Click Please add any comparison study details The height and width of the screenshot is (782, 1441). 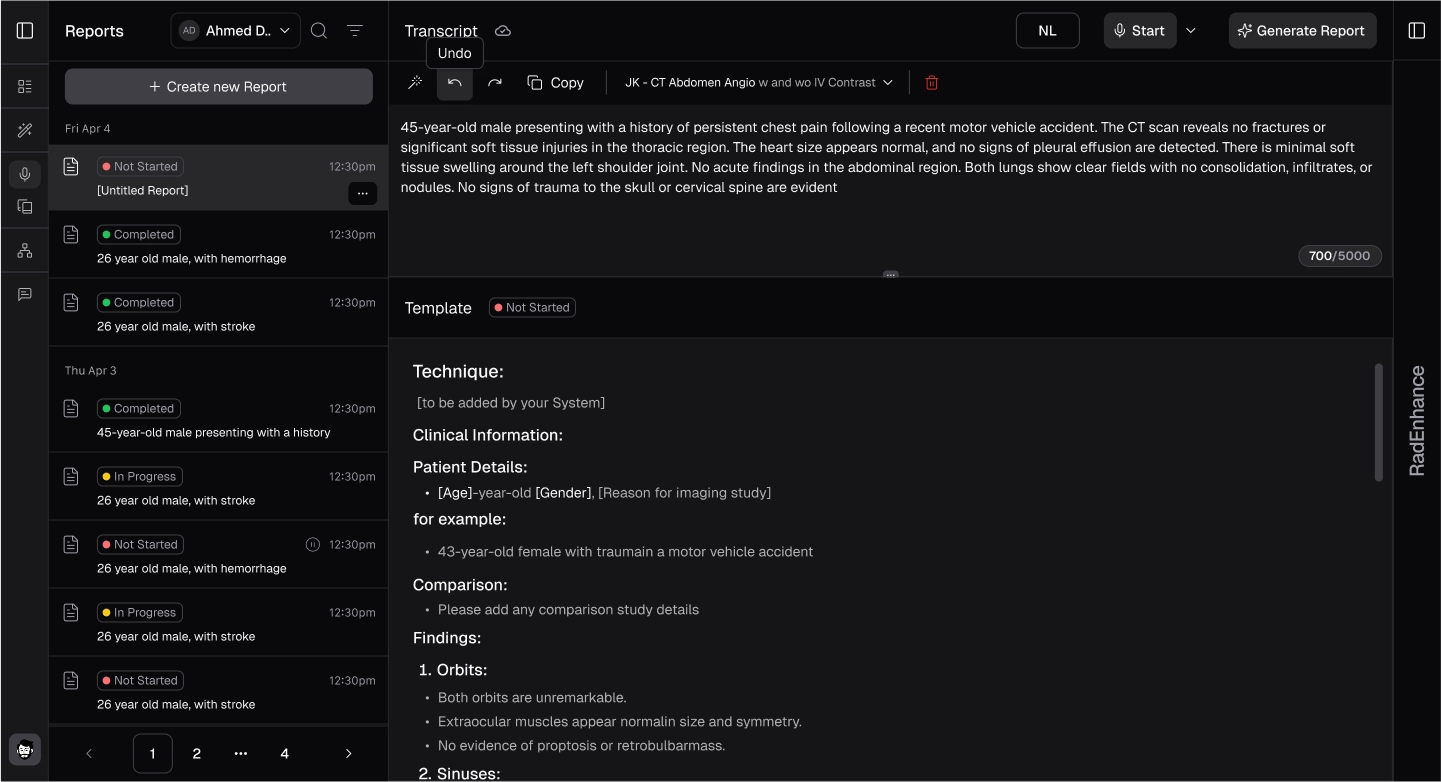pyautogui.click(x=568, y=610)
